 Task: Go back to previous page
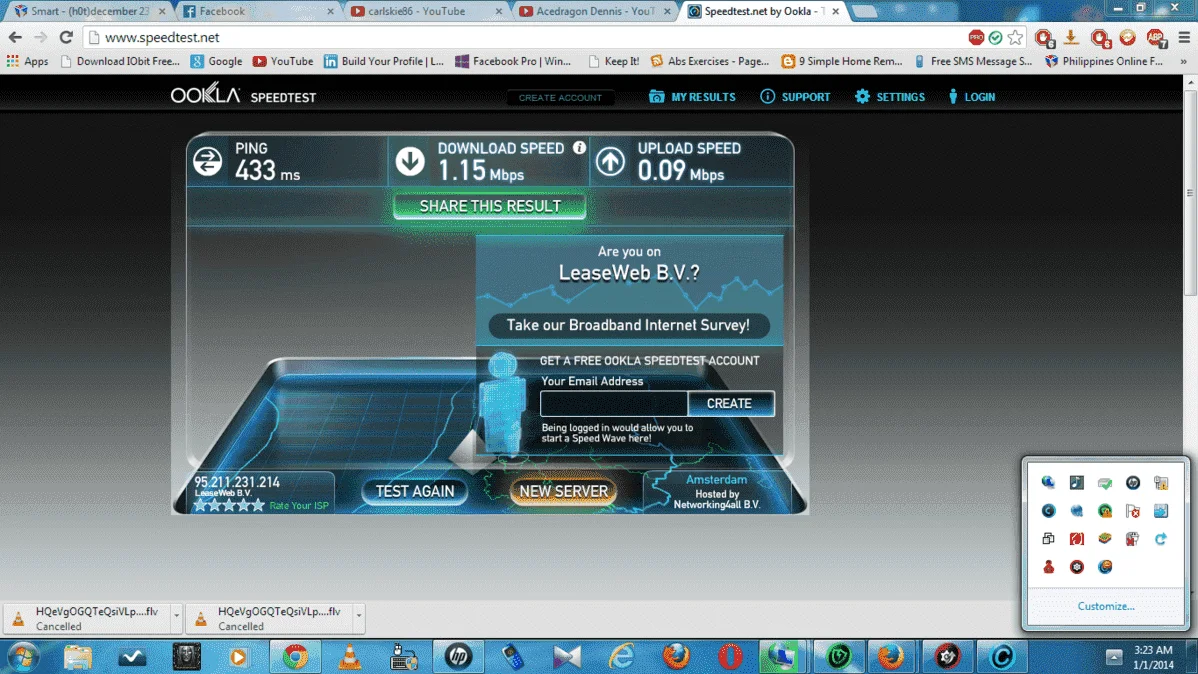click(15, 37)
